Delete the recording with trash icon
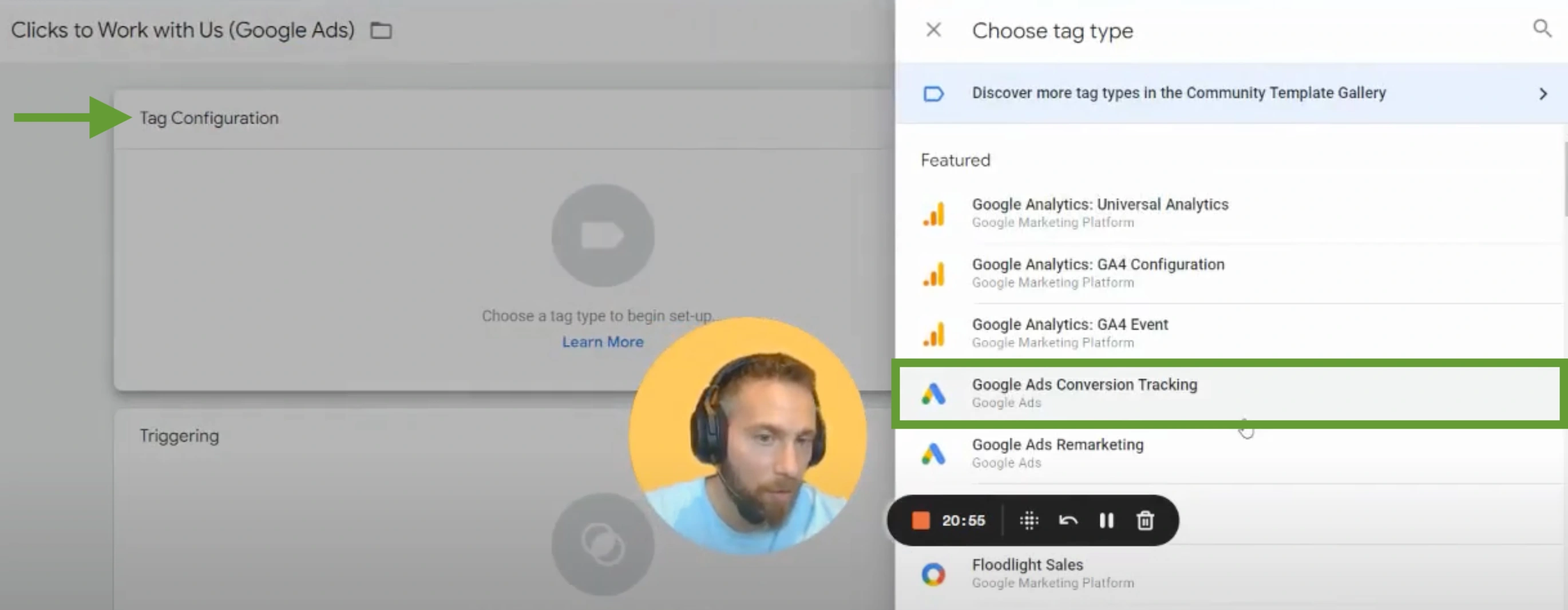The height and width of the screenshot is (610, 1568). [1145, 521]
